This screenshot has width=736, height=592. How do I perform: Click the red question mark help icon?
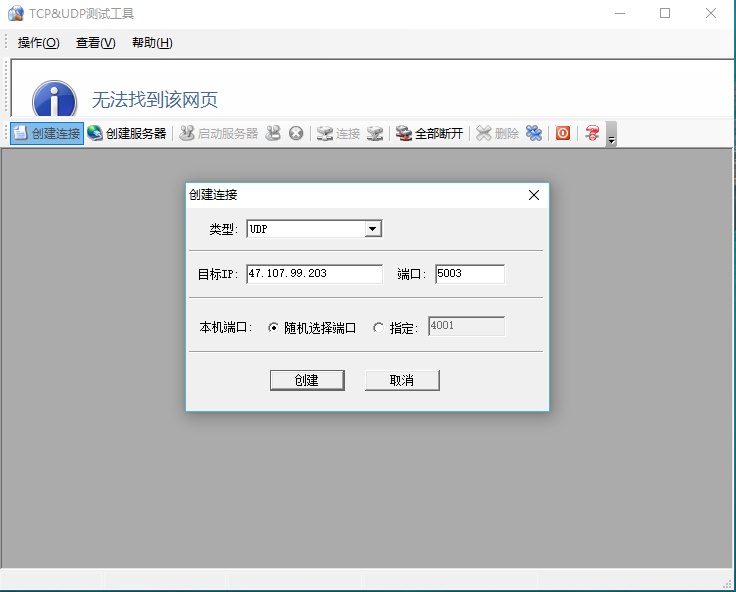click(592, 133)
